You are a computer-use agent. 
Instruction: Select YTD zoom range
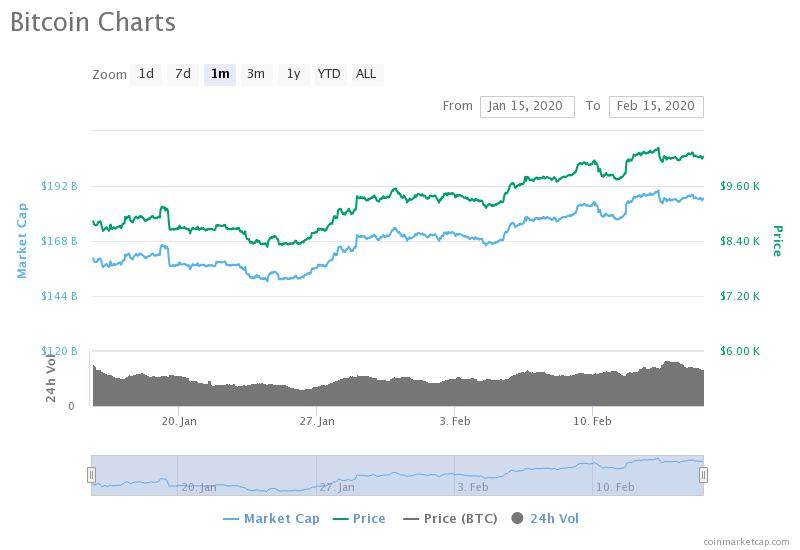pos(329,74)
